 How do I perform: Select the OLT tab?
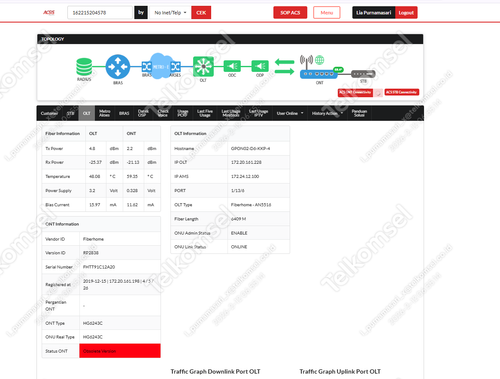[87, 113]
